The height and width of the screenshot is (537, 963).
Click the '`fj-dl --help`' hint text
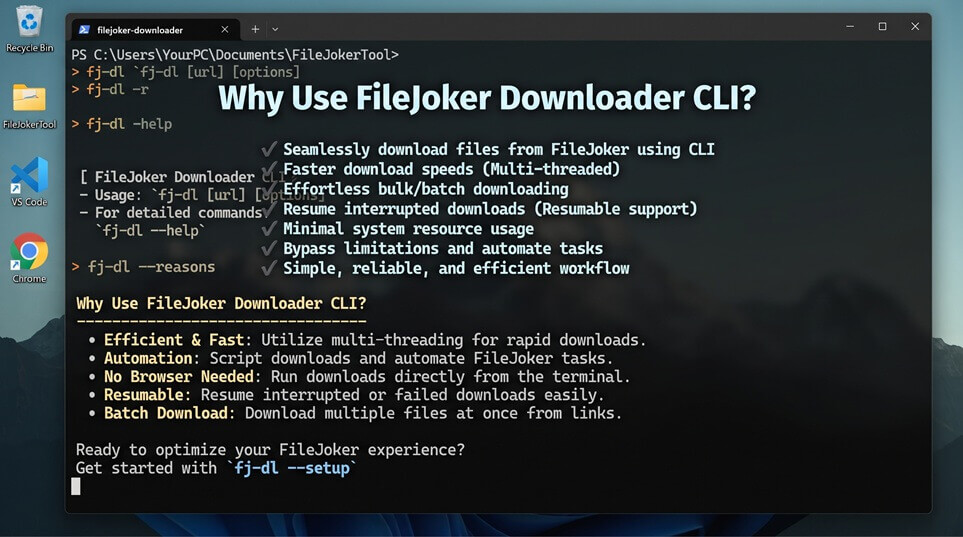(x=150, y=231)
